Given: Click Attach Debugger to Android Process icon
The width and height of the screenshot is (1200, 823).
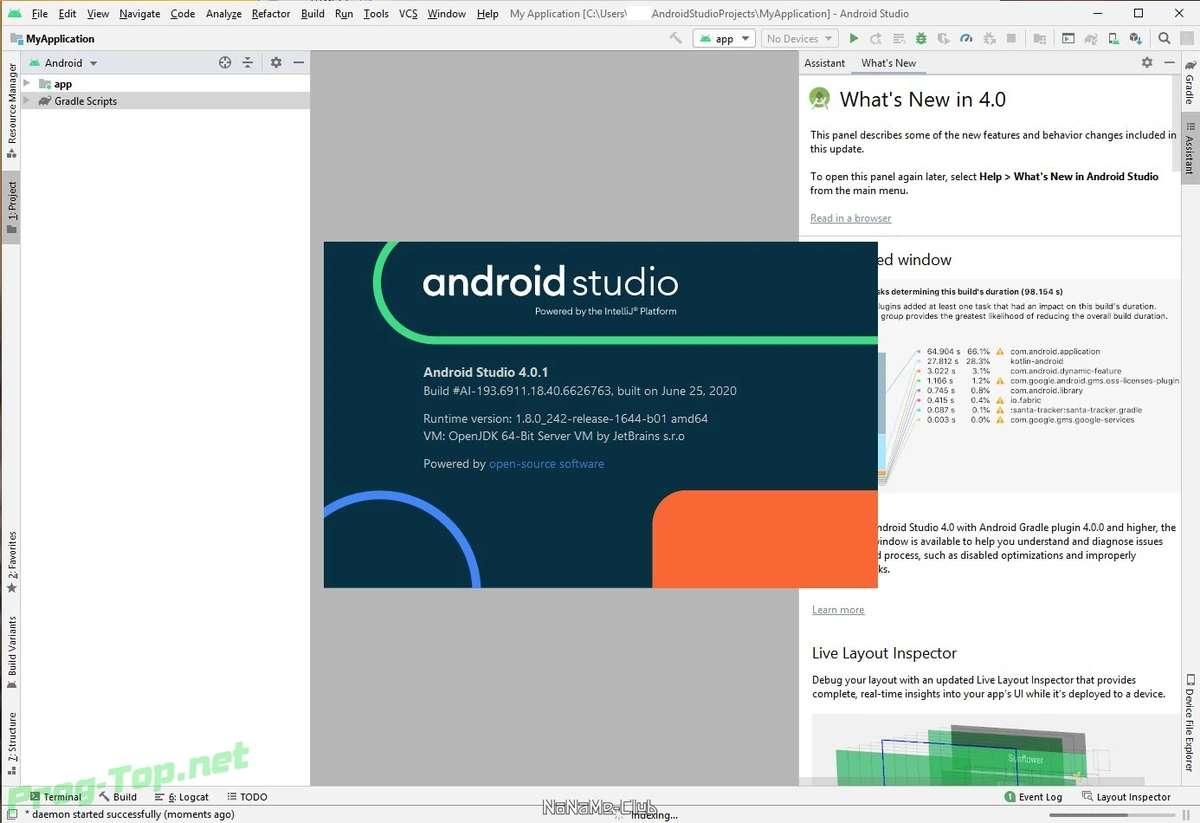Looking at the screenshot, I should click(x=989, y=39).
